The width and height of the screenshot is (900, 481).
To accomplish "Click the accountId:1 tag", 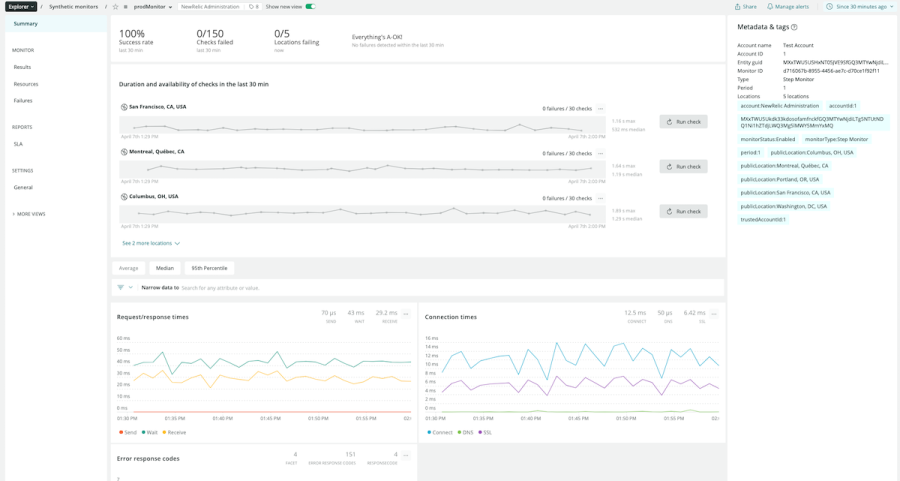I will point(843,106).
